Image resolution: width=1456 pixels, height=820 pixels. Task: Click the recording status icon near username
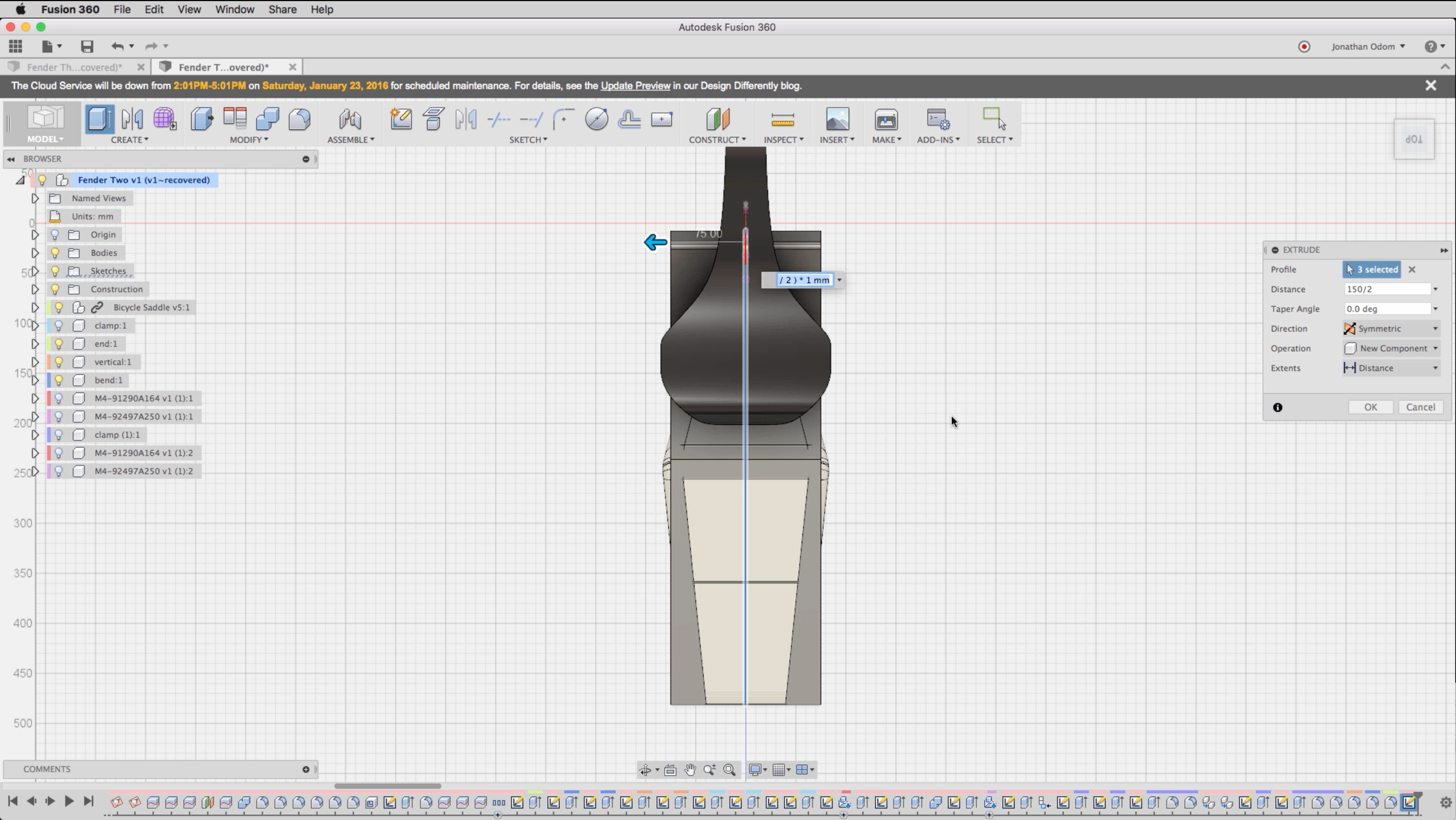point(1304,47)
